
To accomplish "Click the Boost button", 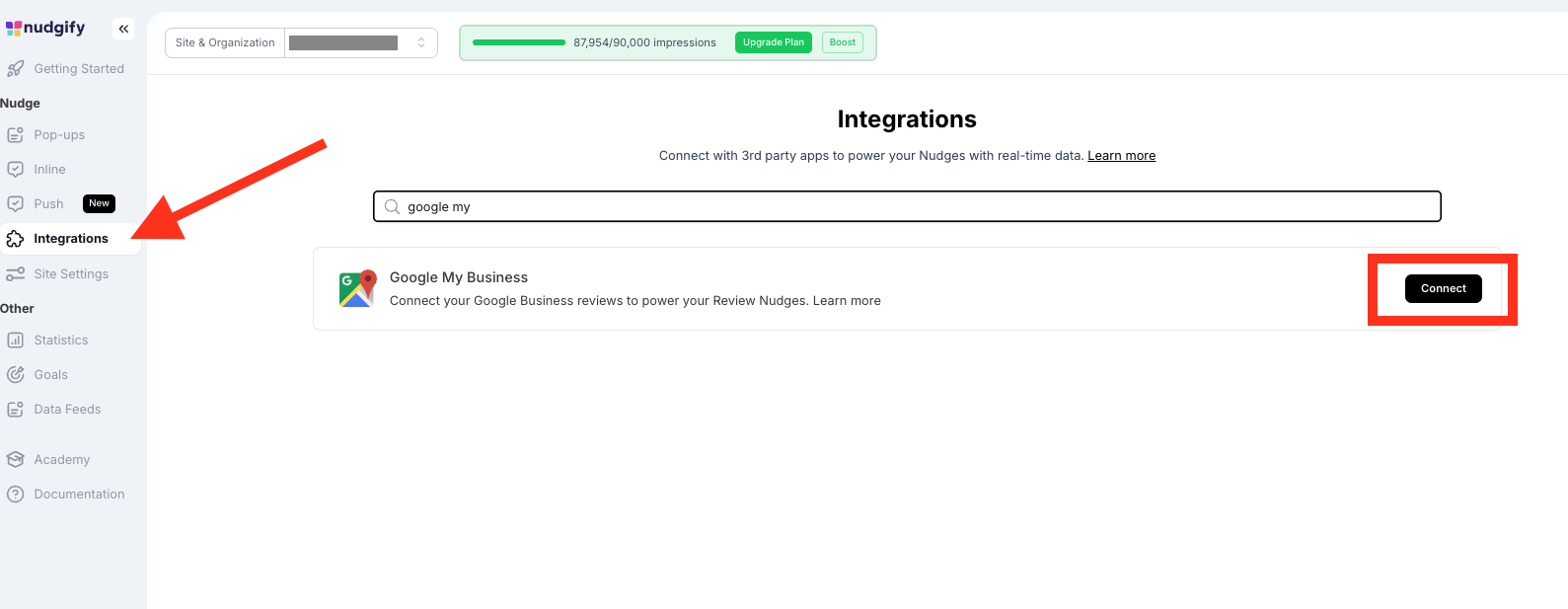I will 843,42.
